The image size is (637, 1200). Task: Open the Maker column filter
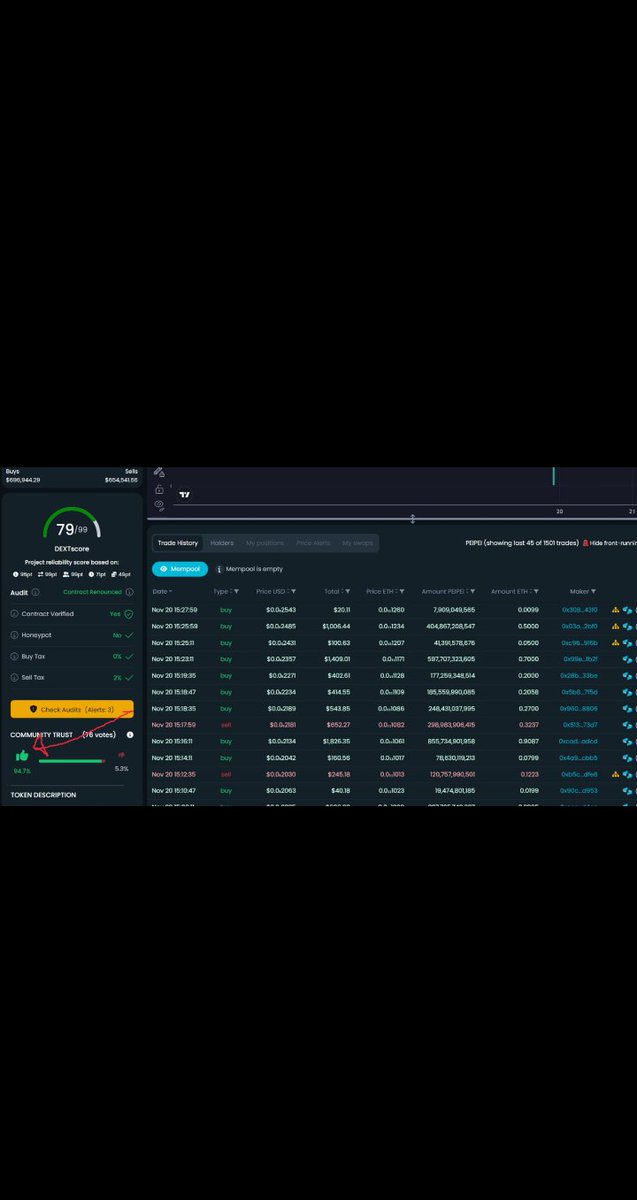(593, 592)
